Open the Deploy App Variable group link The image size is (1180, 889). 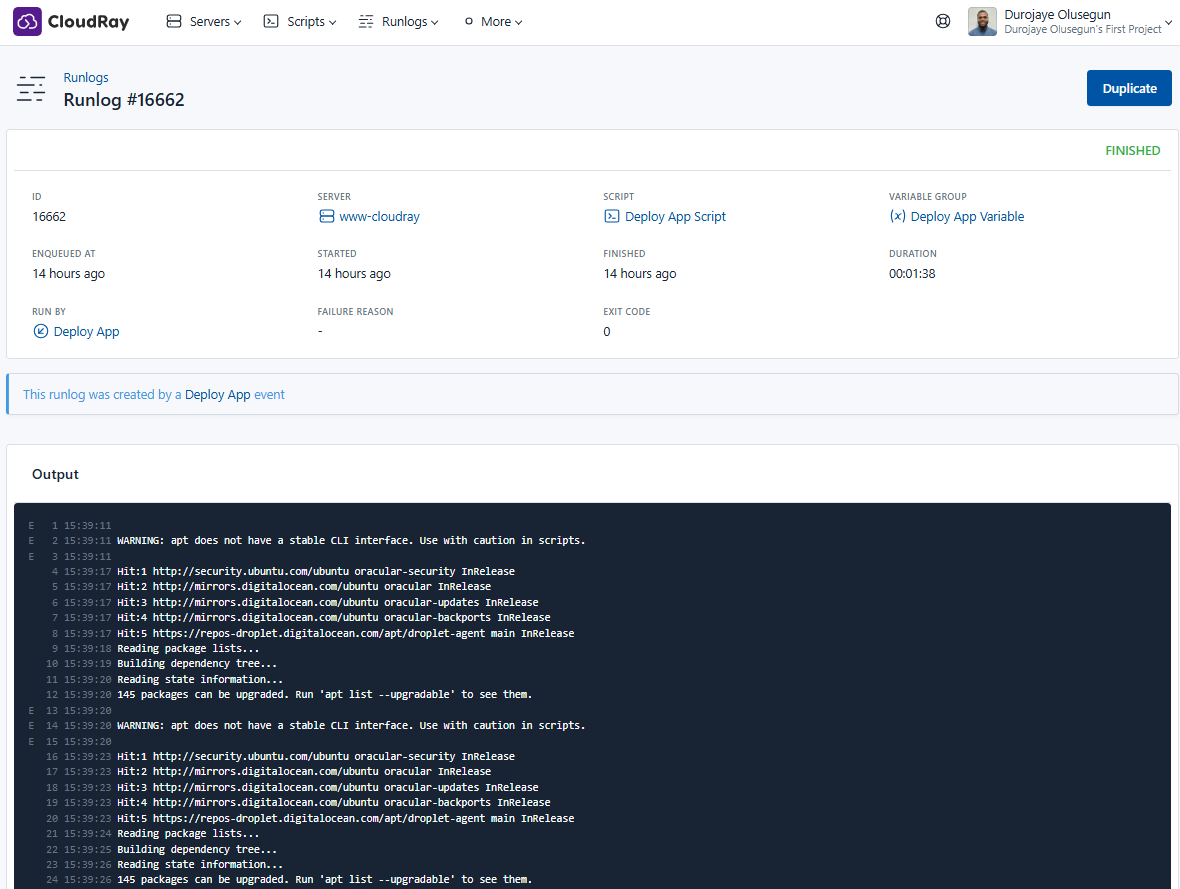[x=967, y=217]
